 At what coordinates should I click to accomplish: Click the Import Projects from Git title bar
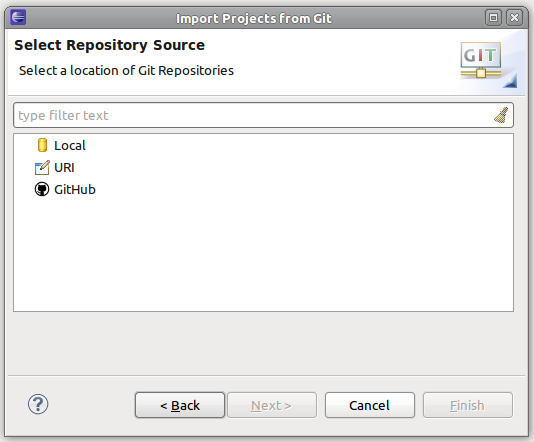click(254, 18)
